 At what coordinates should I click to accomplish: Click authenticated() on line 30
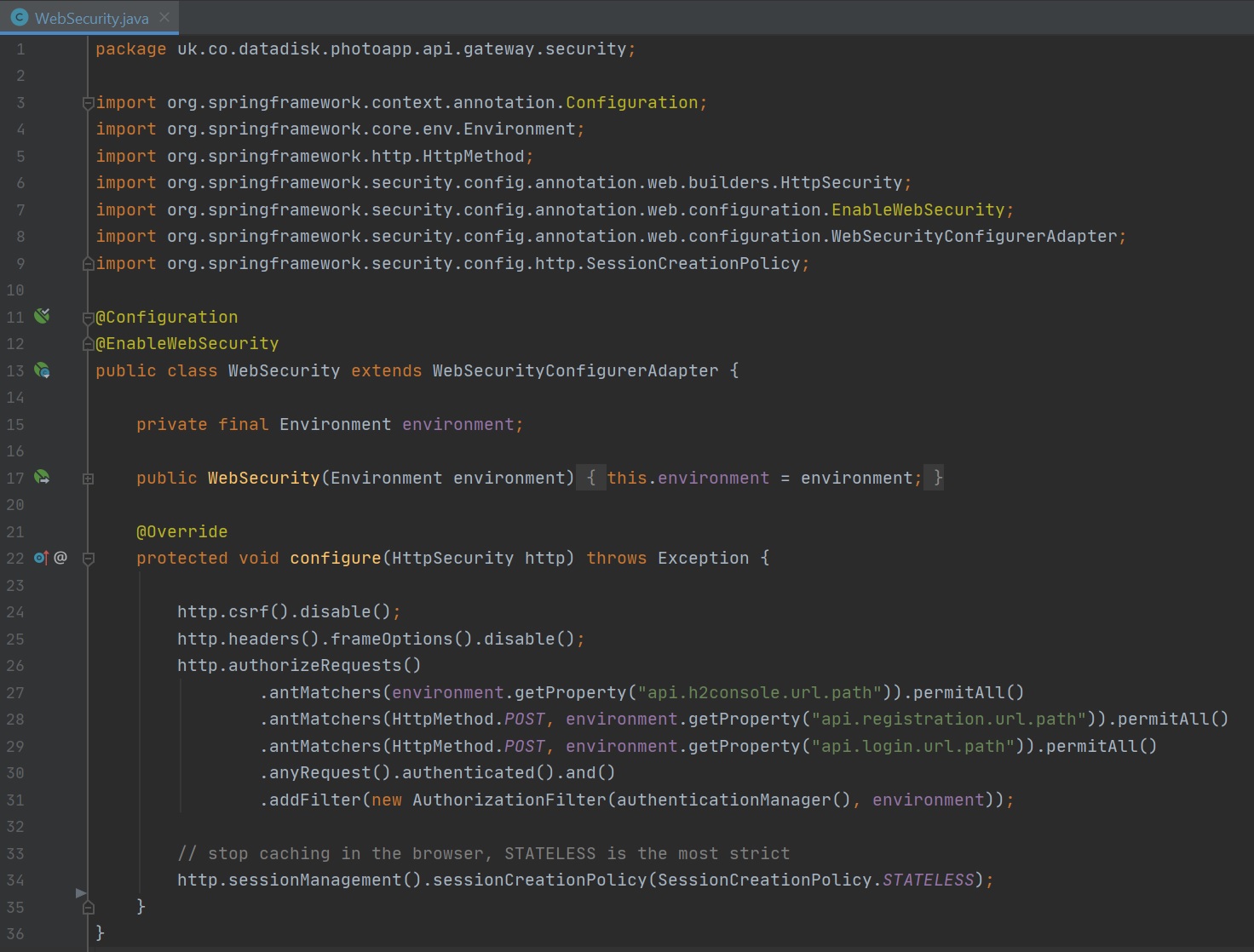[479, 773]
